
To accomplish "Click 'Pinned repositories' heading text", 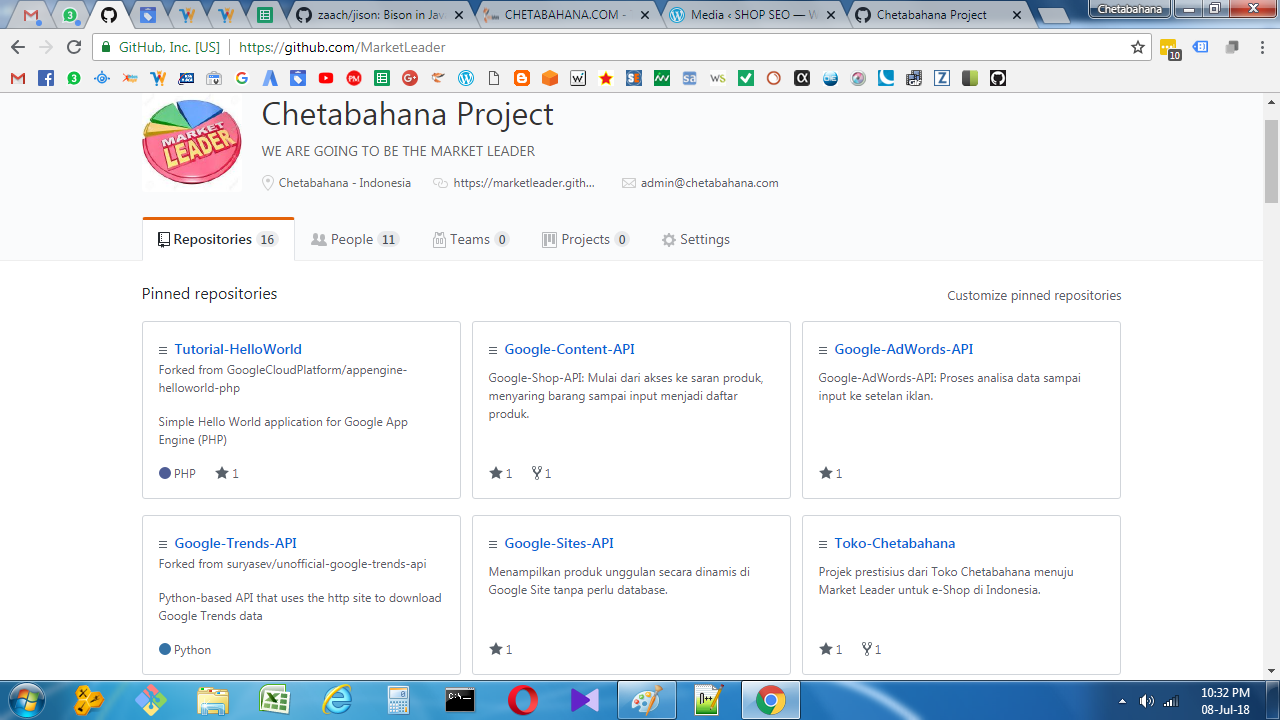I will click(209, 294).
